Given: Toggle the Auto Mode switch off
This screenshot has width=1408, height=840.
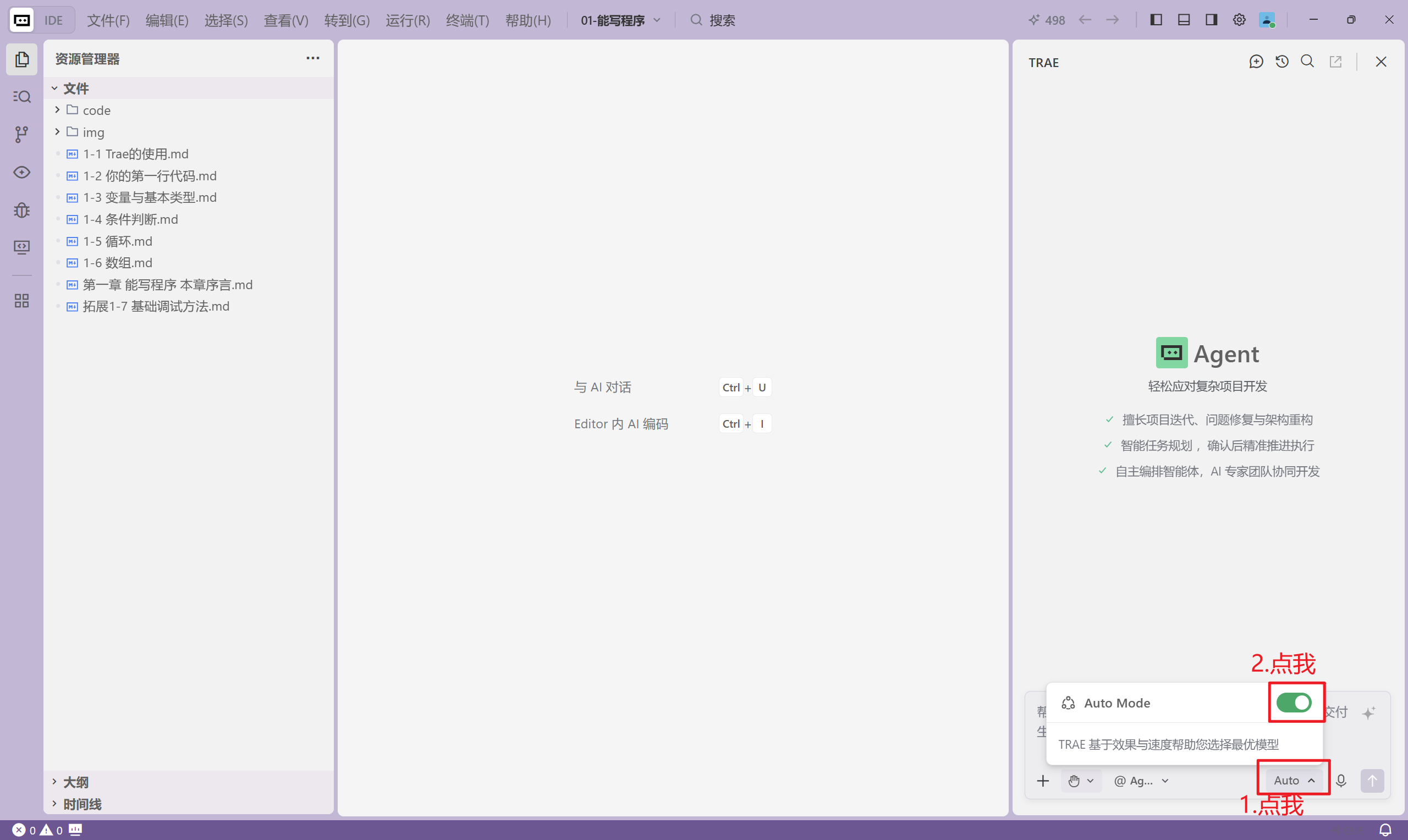Looking at the screenshot, I should (x=1294, y=703).
